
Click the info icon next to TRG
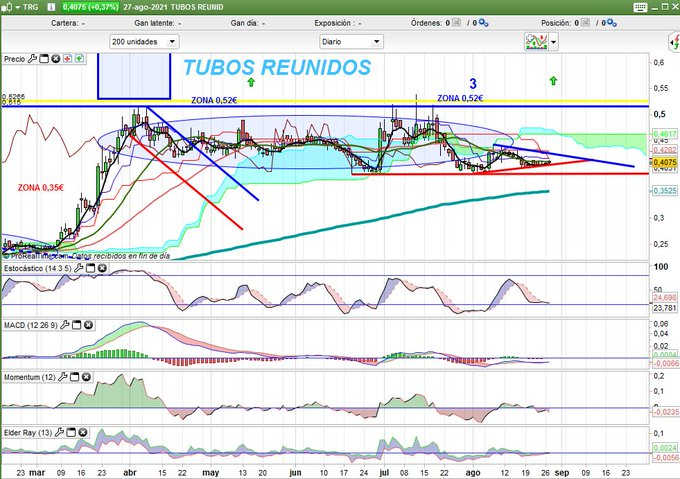[51, 7]
